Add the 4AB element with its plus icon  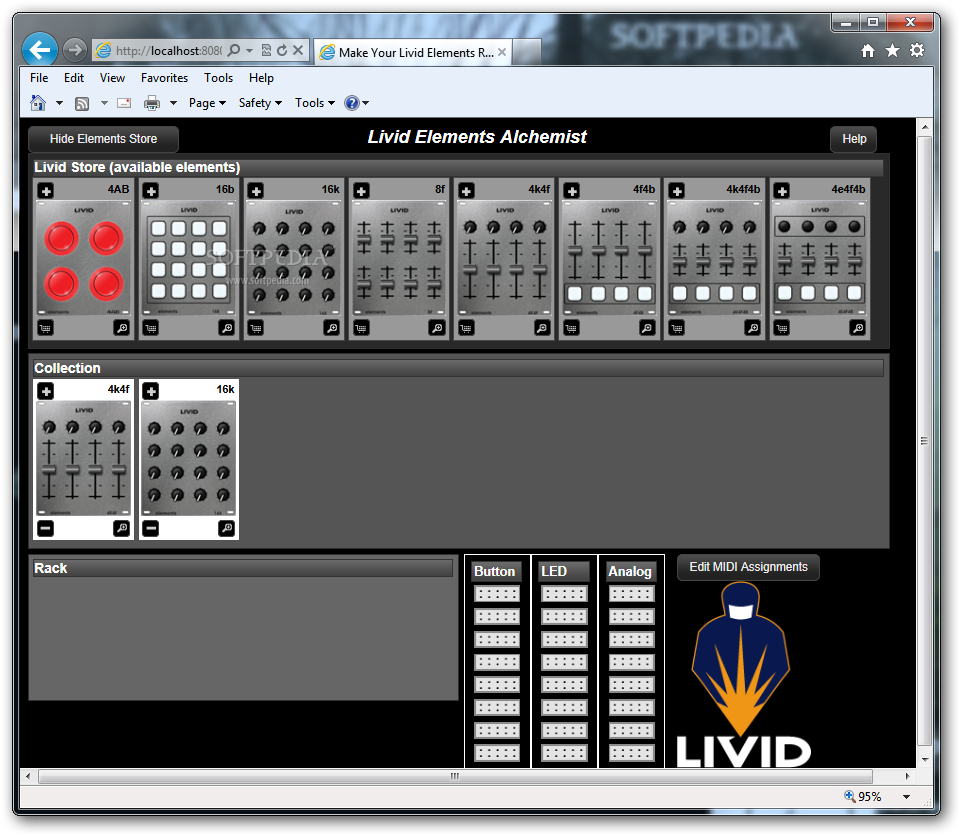46,191
